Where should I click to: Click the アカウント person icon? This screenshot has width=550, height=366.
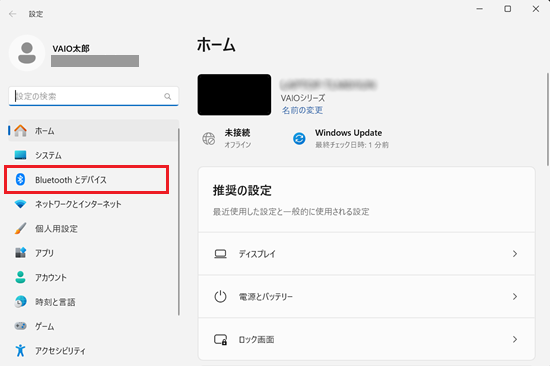[x=20, y=277]
